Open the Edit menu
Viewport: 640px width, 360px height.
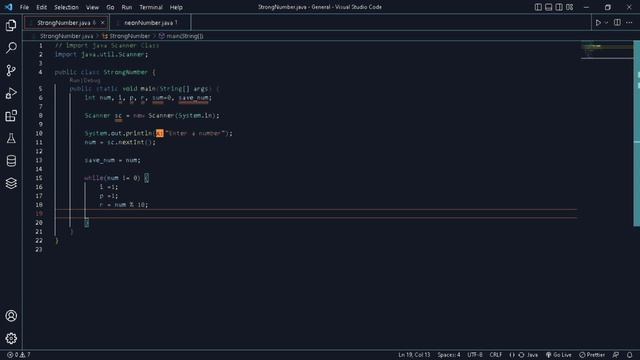(x=41, y=7)
